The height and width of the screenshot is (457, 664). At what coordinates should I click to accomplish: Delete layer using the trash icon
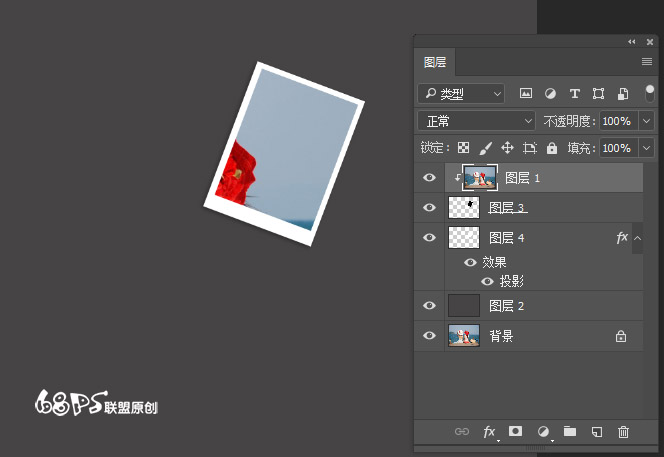624,432
